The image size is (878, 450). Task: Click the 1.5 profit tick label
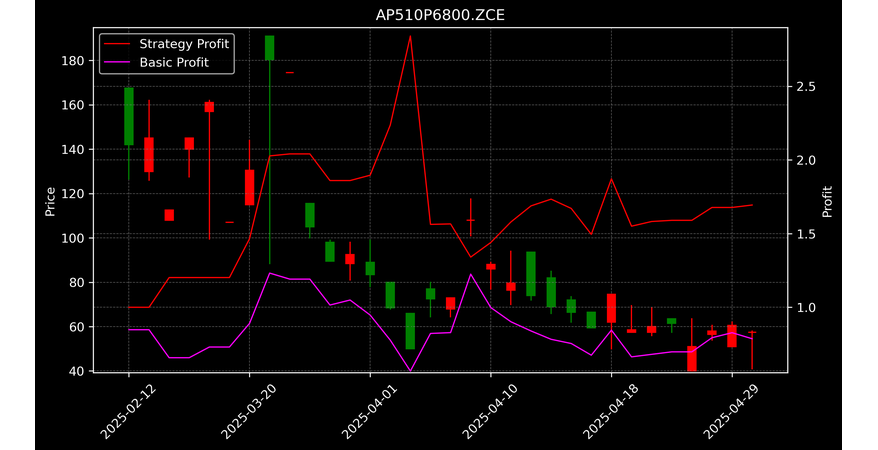click(x=806, y=234)
